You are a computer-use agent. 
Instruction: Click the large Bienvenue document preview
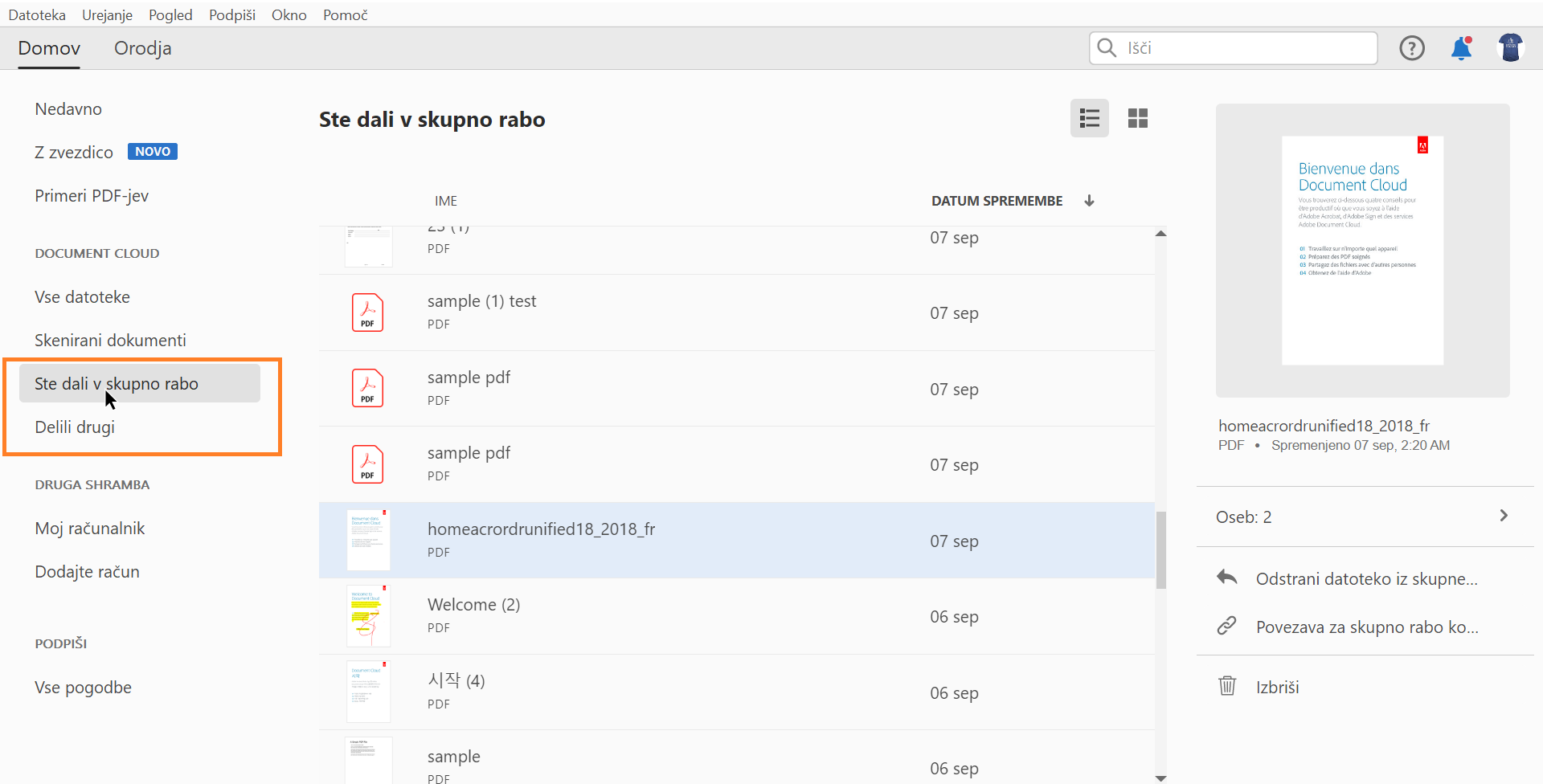[x=1362, y=251]
